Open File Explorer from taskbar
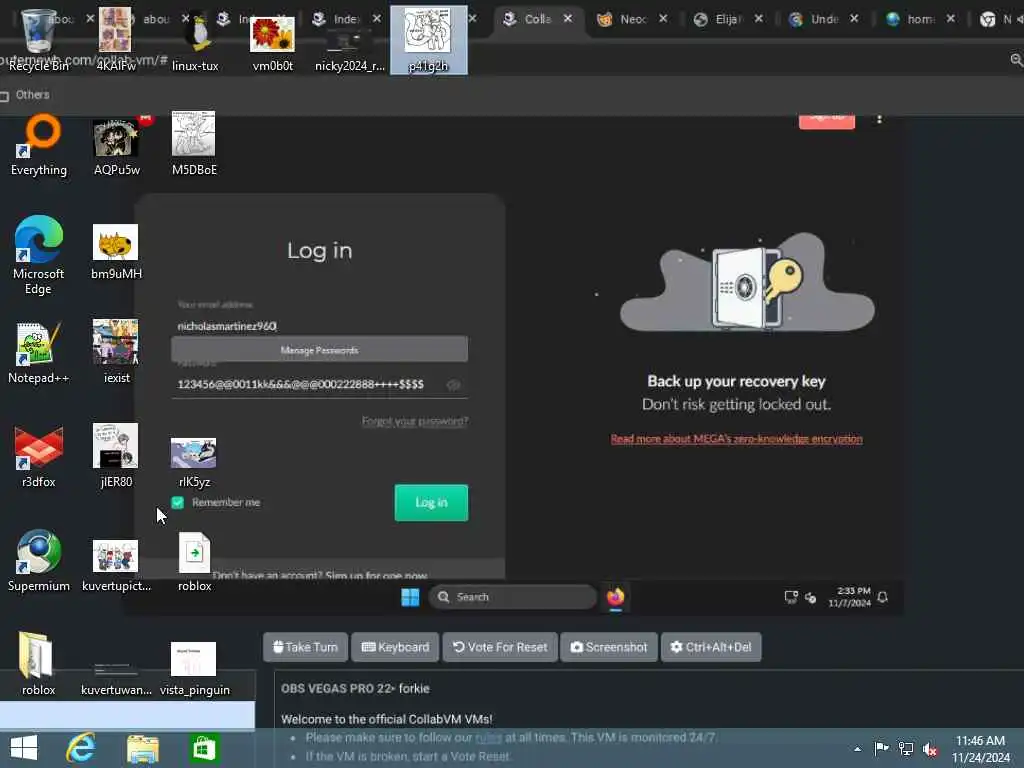This screenshot has width=1024, height=768. (142, 748)
